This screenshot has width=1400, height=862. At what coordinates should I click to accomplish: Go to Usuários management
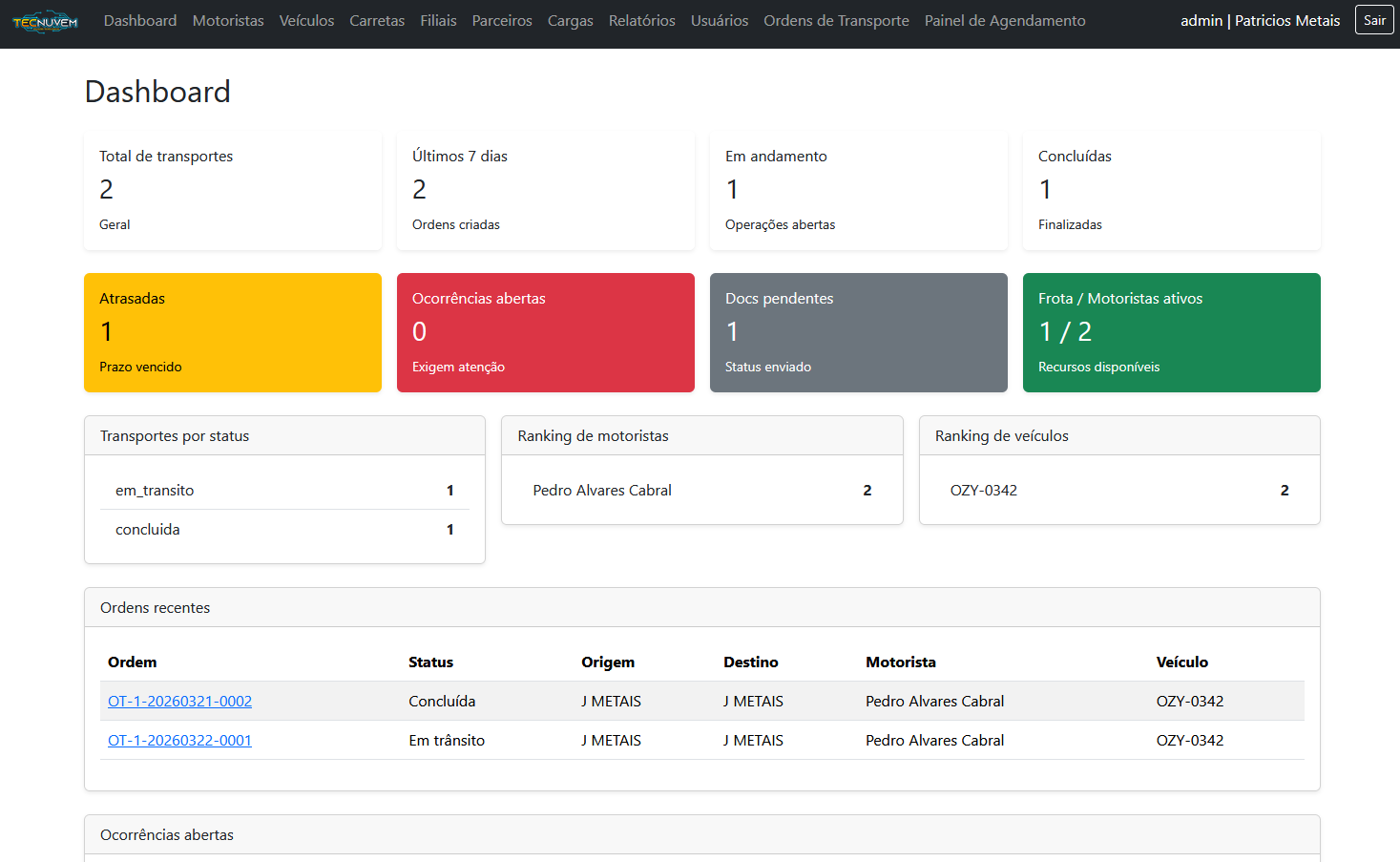[720, 21]
